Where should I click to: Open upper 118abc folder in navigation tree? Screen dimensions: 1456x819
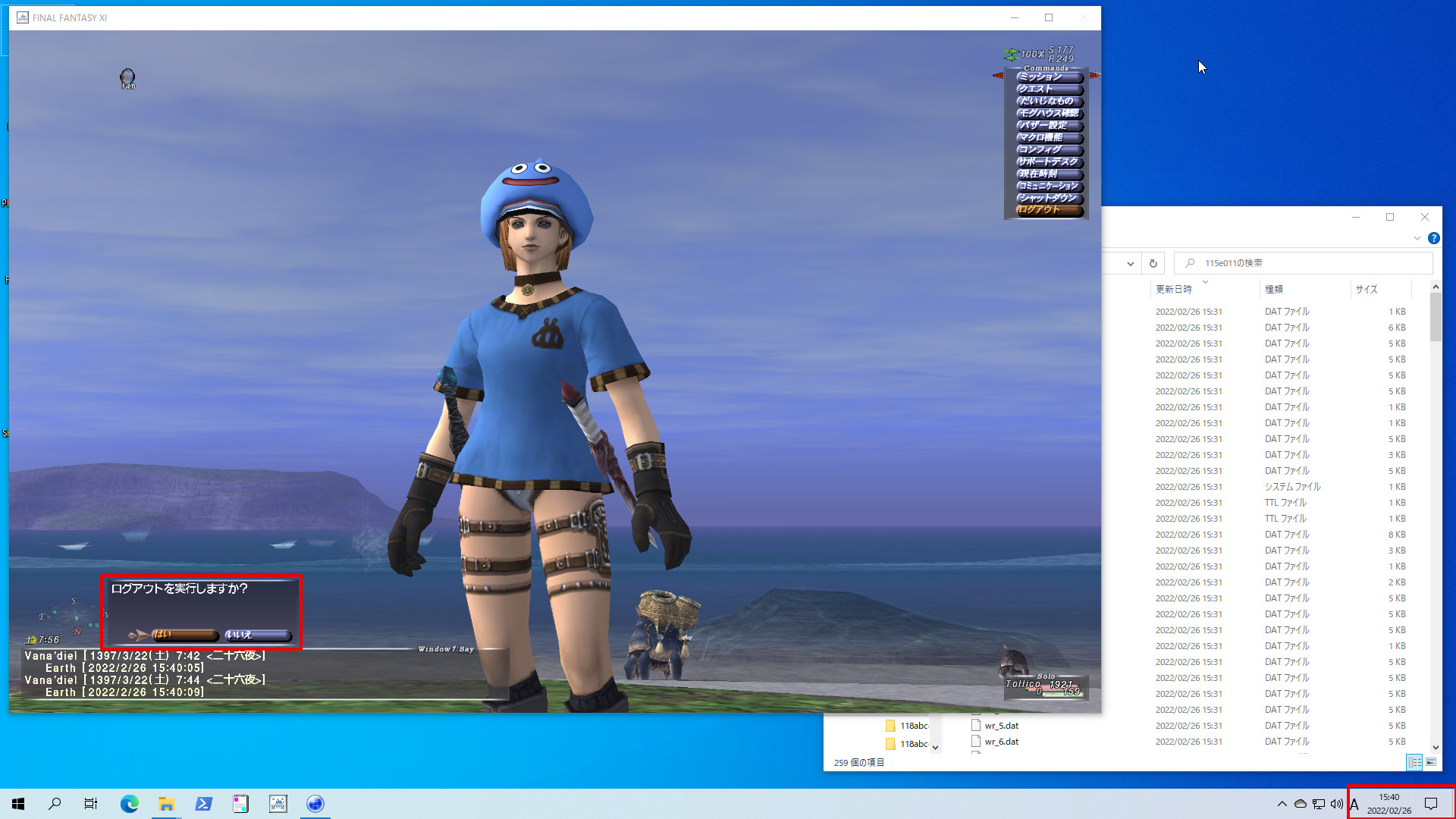click(x=908, y=726)
